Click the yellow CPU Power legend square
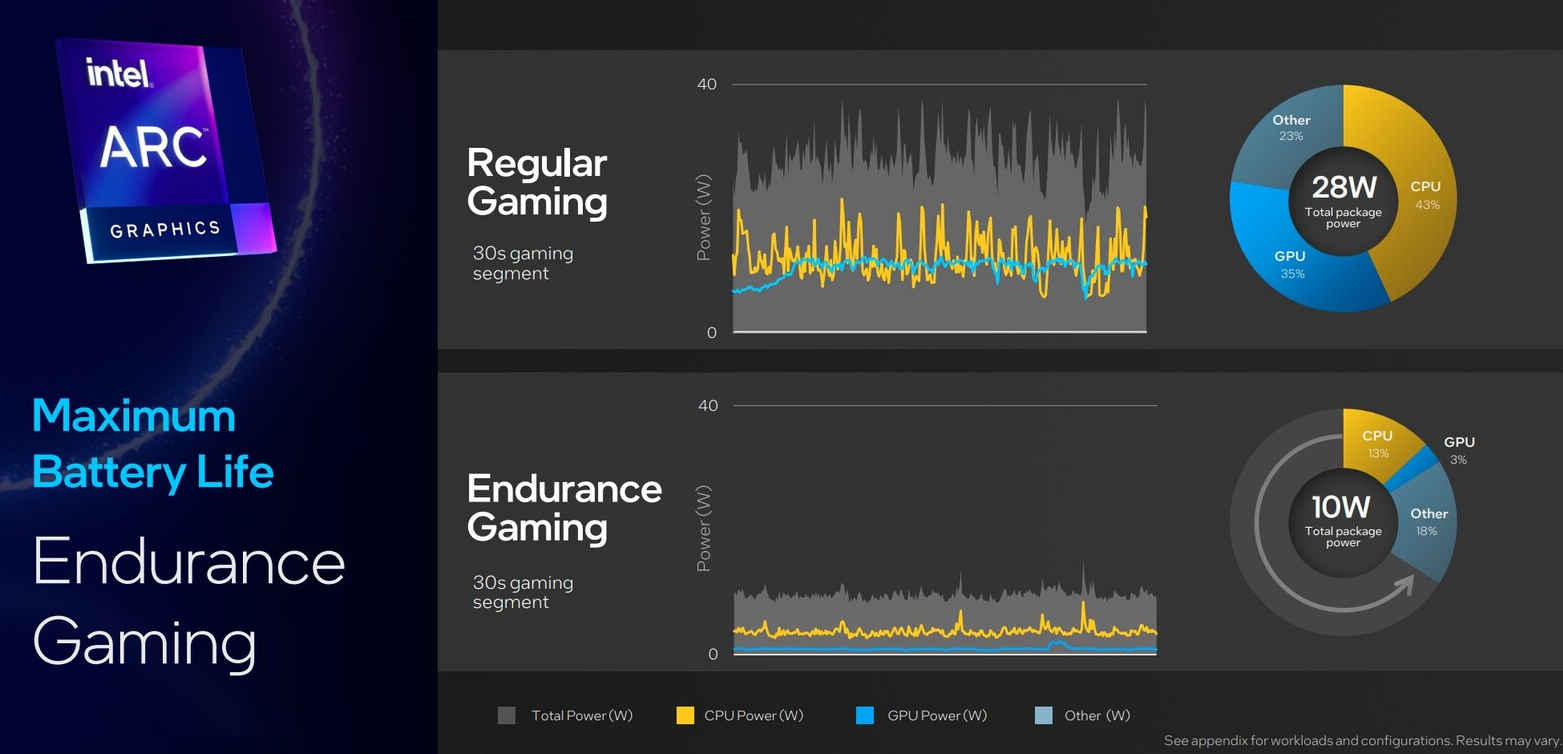 click(x=685, y=715)
